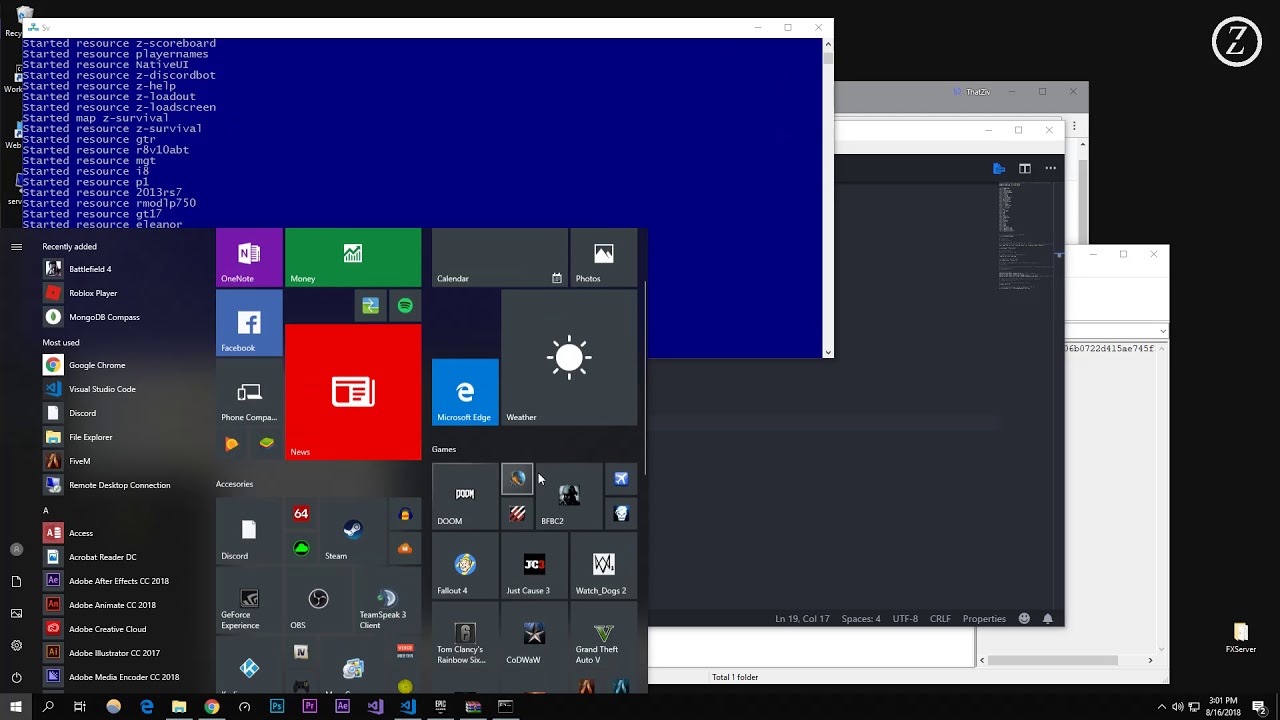Launch the BFBC2 game tile
The image size is (1280, 720).
569,496
